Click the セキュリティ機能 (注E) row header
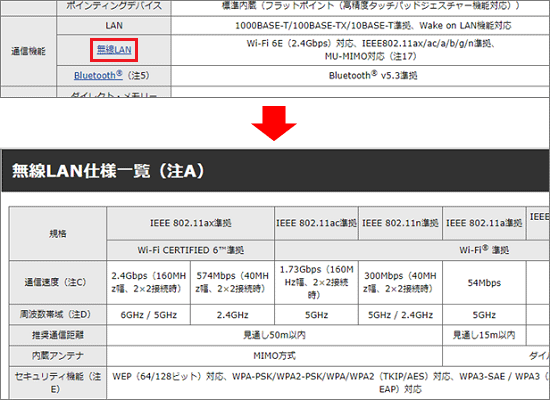 coord(58,383)
